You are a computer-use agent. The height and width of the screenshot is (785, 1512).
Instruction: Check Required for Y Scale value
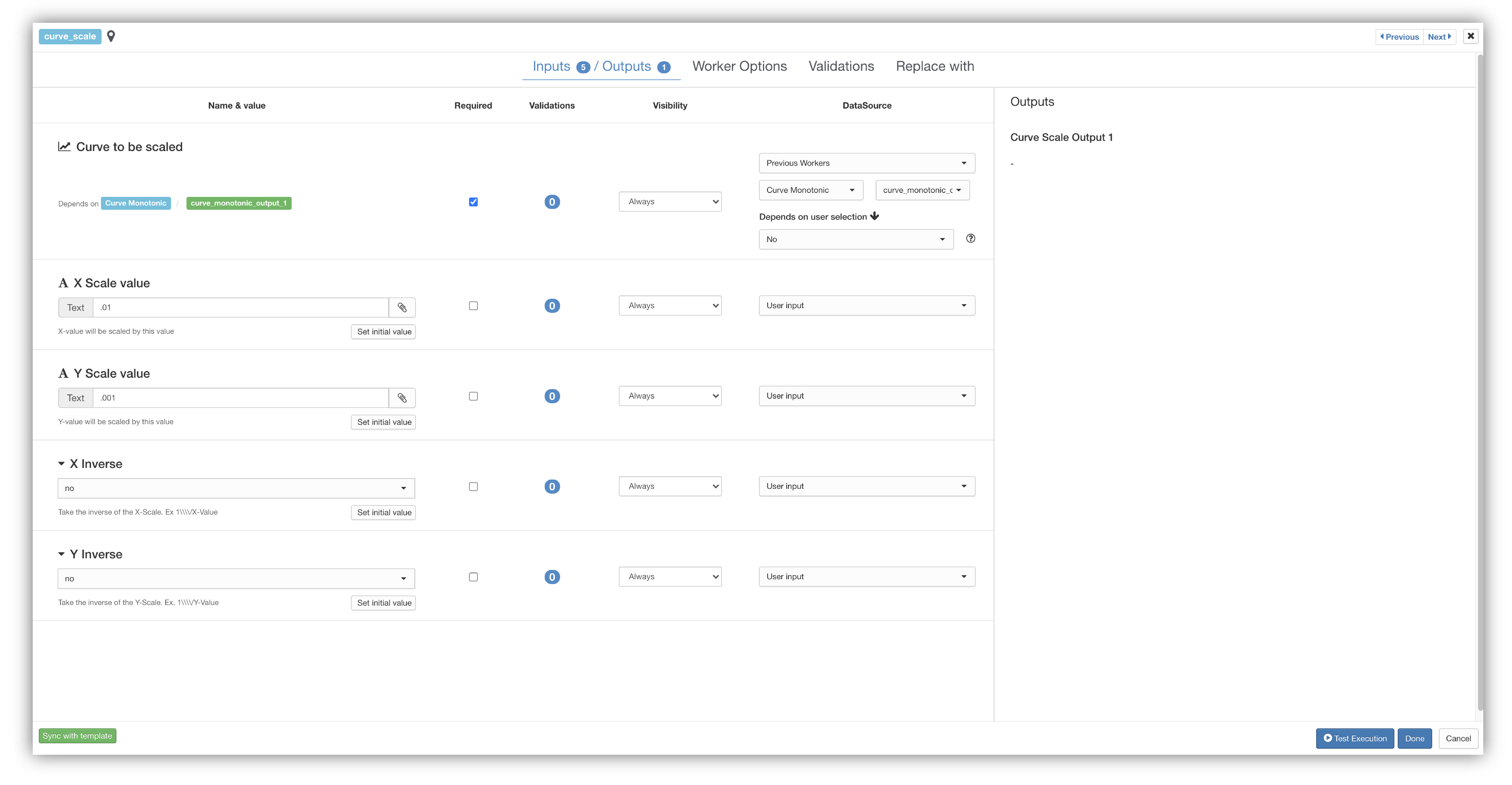coord(473,396)
